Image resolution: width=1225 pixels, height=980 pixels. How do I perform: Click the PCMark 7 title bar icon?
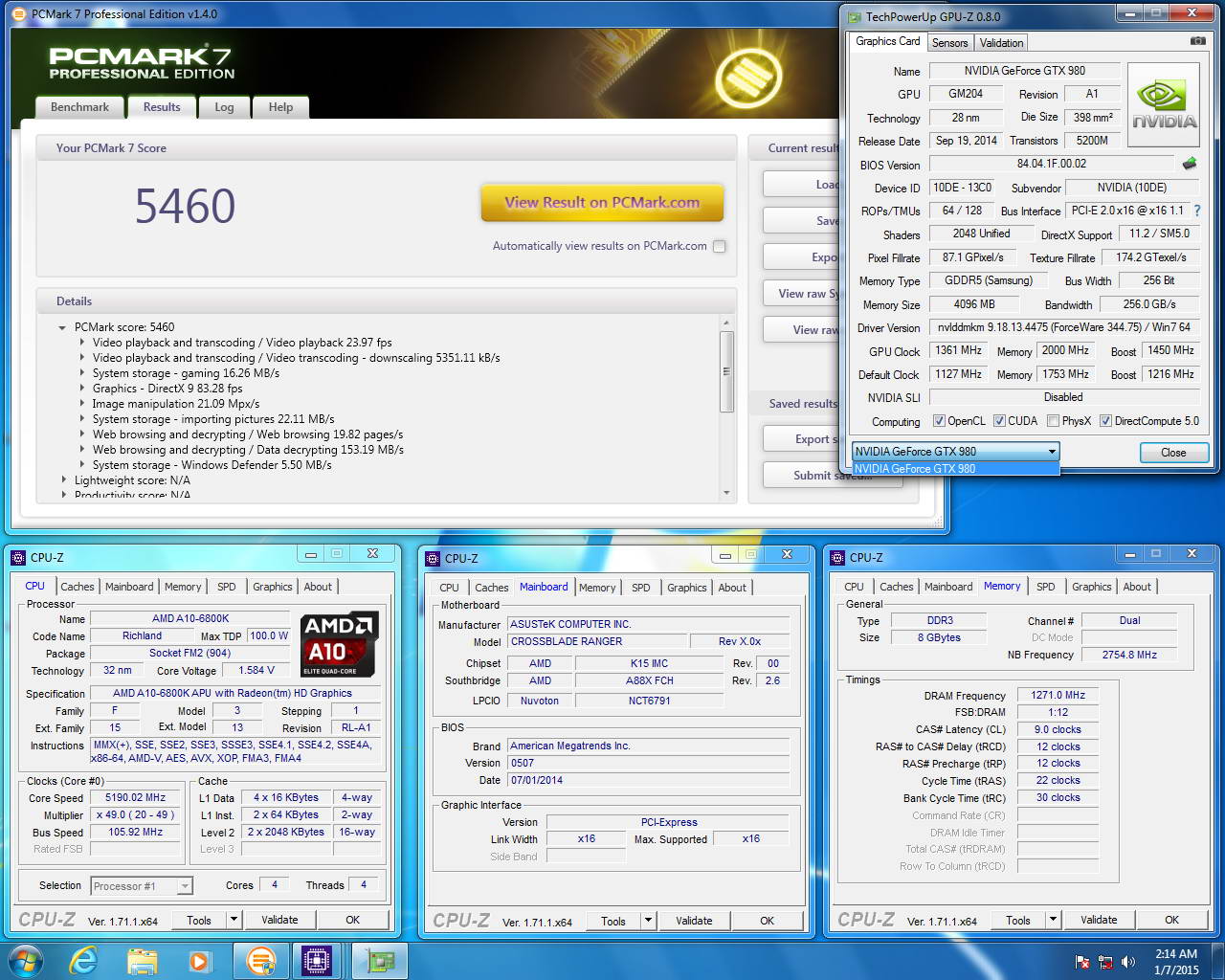click(19, 14)
